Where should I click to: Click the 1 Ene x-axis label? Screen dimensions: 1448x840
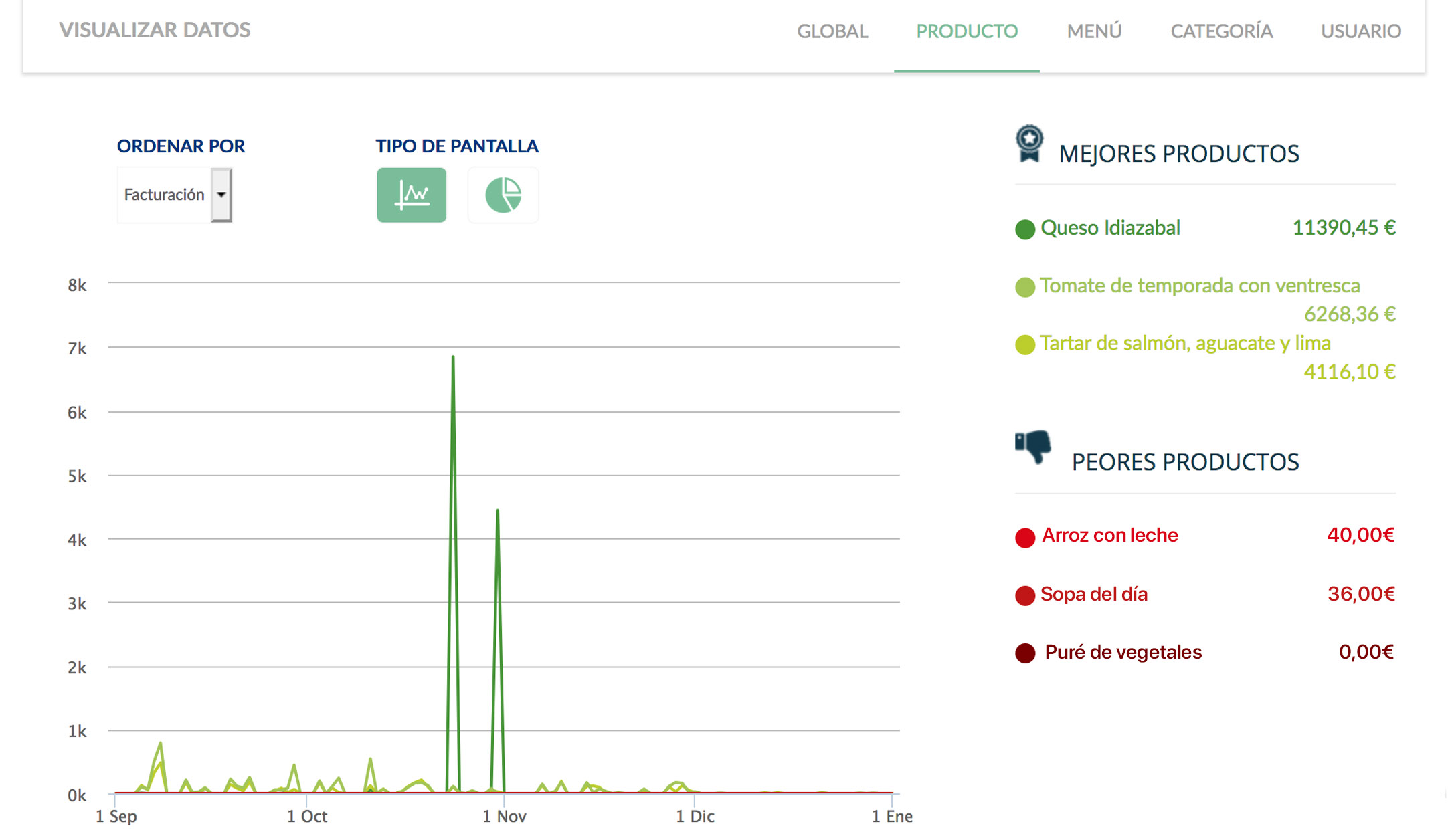(893, 817)
